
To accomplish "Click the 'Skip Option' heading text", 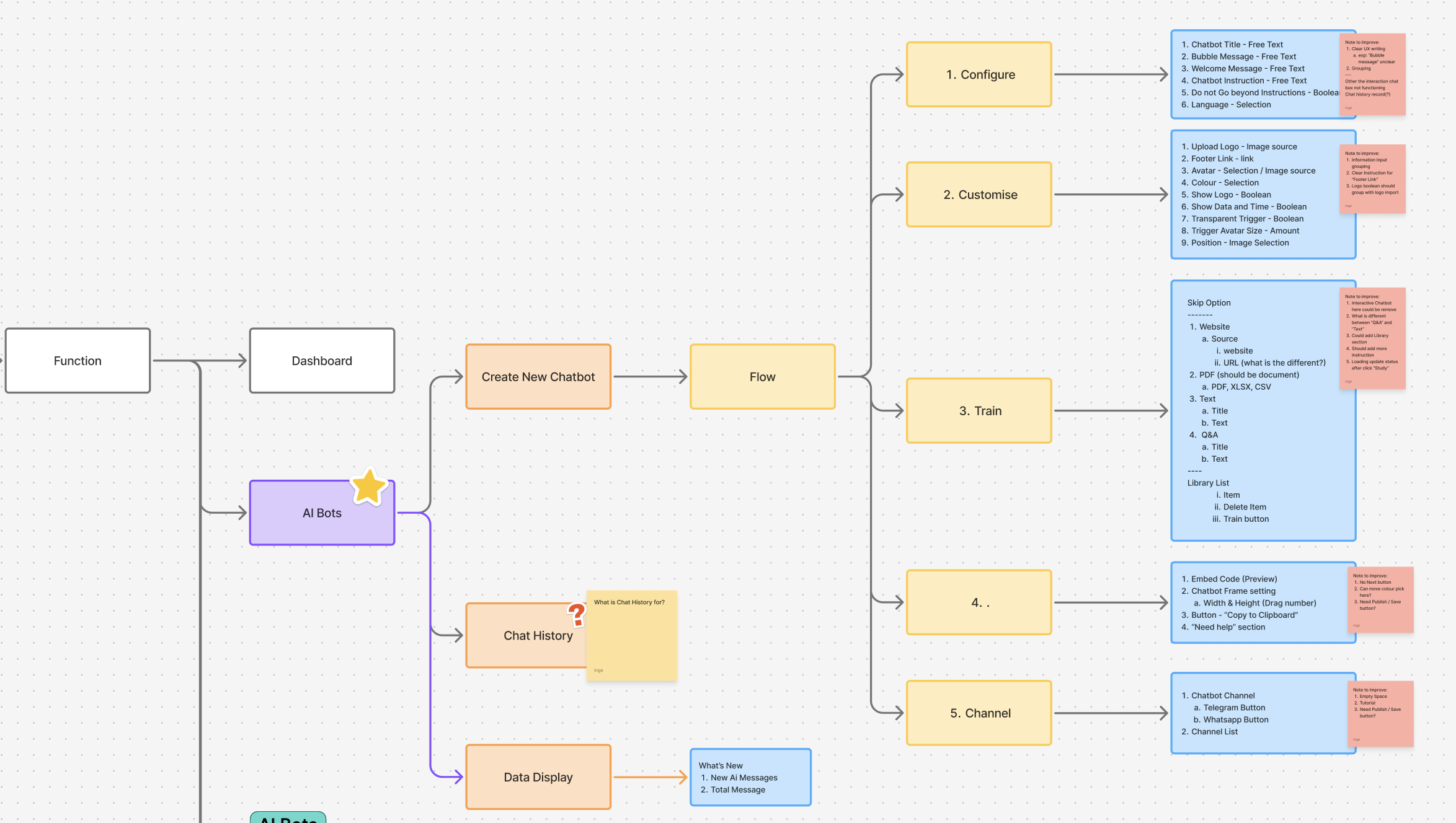I will 1209,303.
